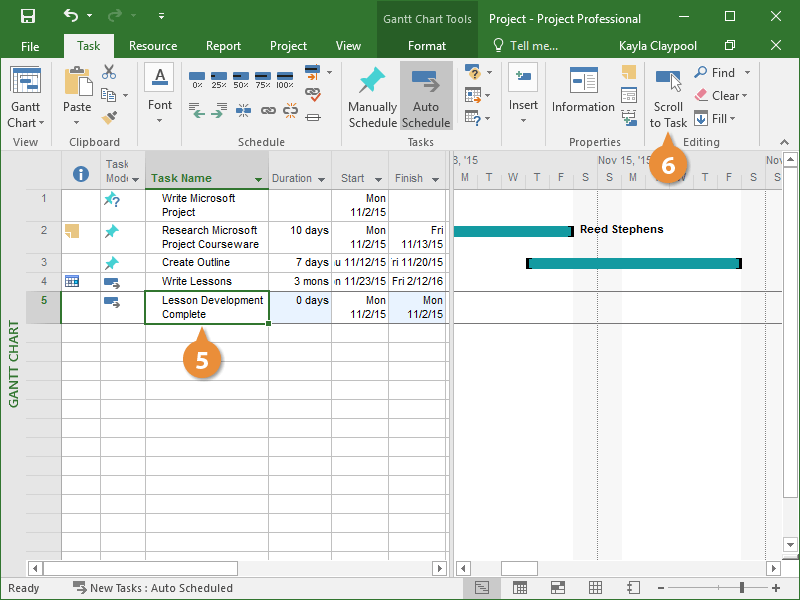Mark task 50% complete
Image resolution: width=800 pixels, height=600 pixels.
click(x=241, y=78)
